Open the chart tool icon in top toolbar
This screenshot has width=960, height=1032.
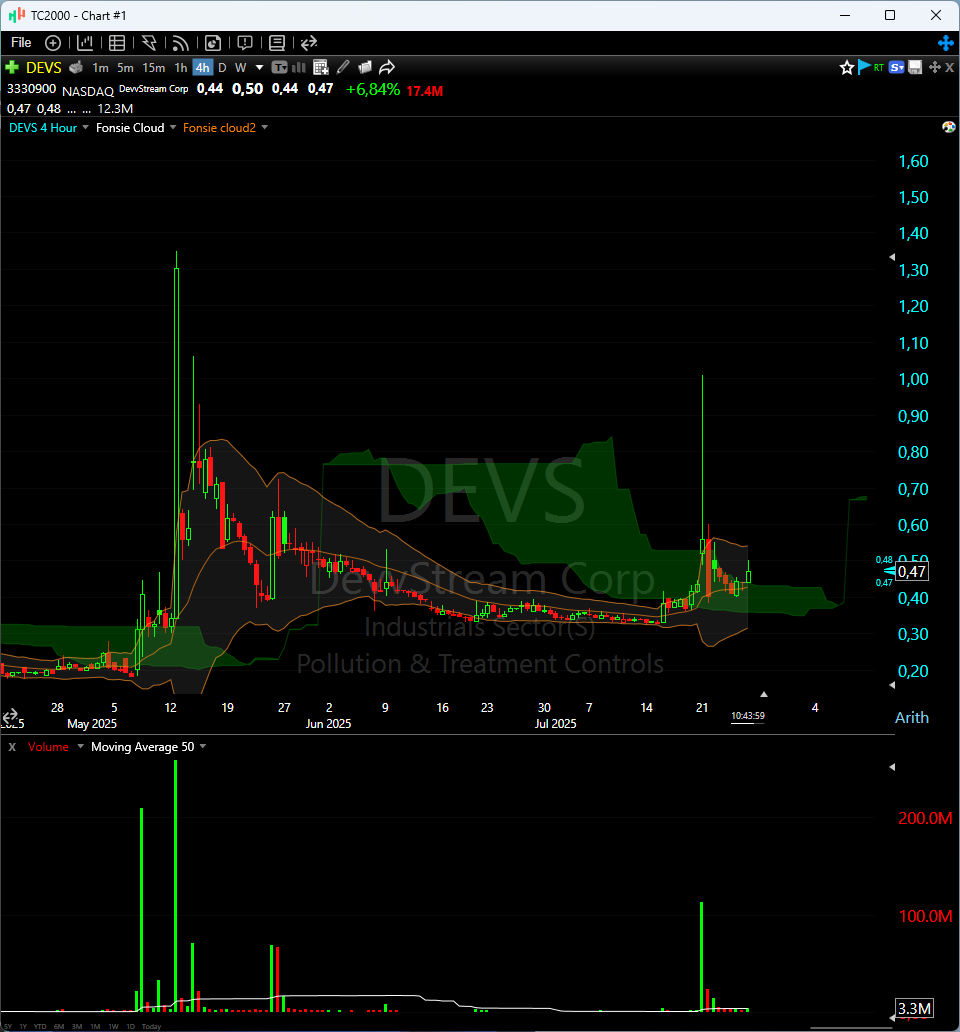pos(85,43)
